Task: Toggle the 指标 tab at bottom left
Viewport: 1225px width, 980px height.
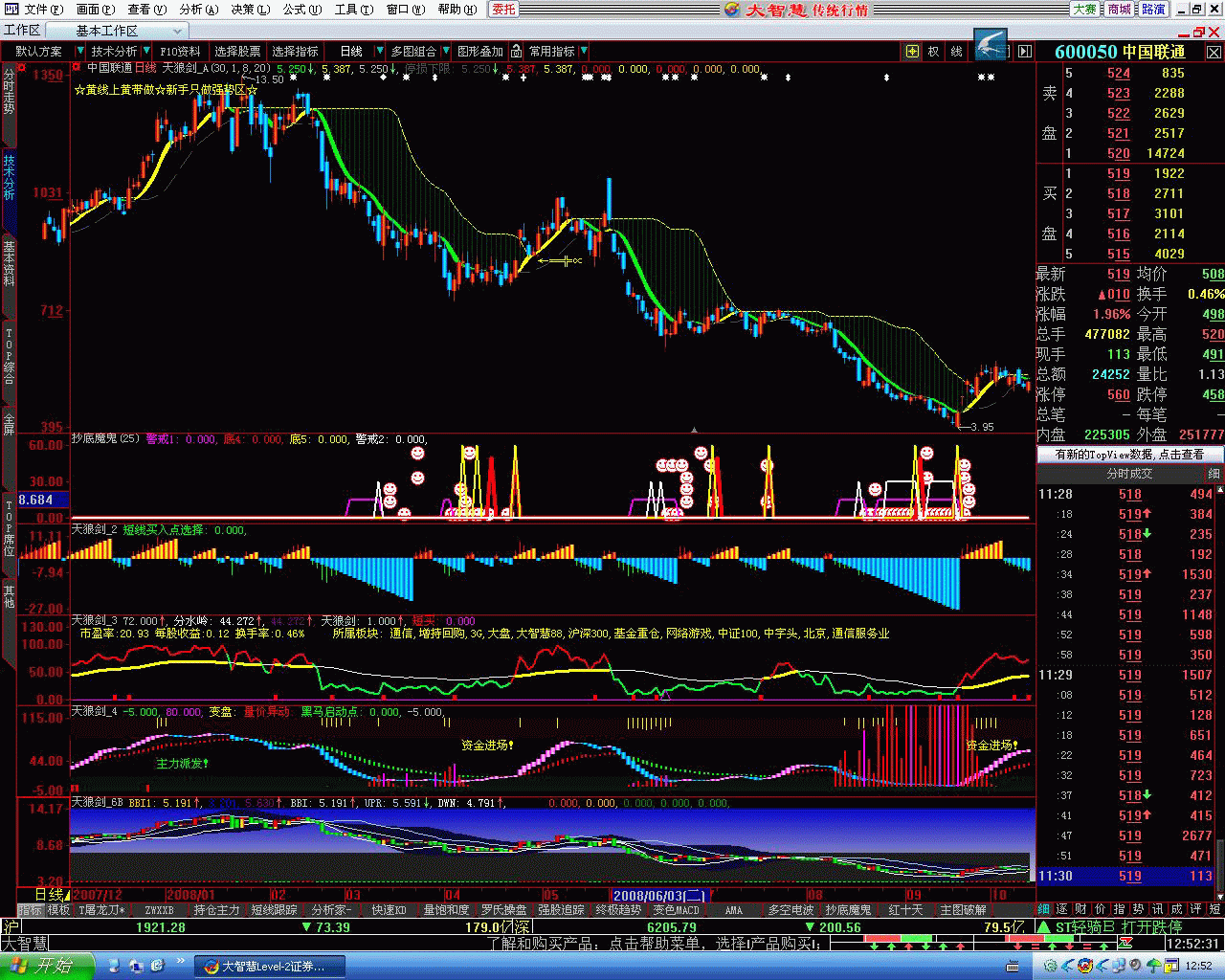Action: (x=30, y=910)
